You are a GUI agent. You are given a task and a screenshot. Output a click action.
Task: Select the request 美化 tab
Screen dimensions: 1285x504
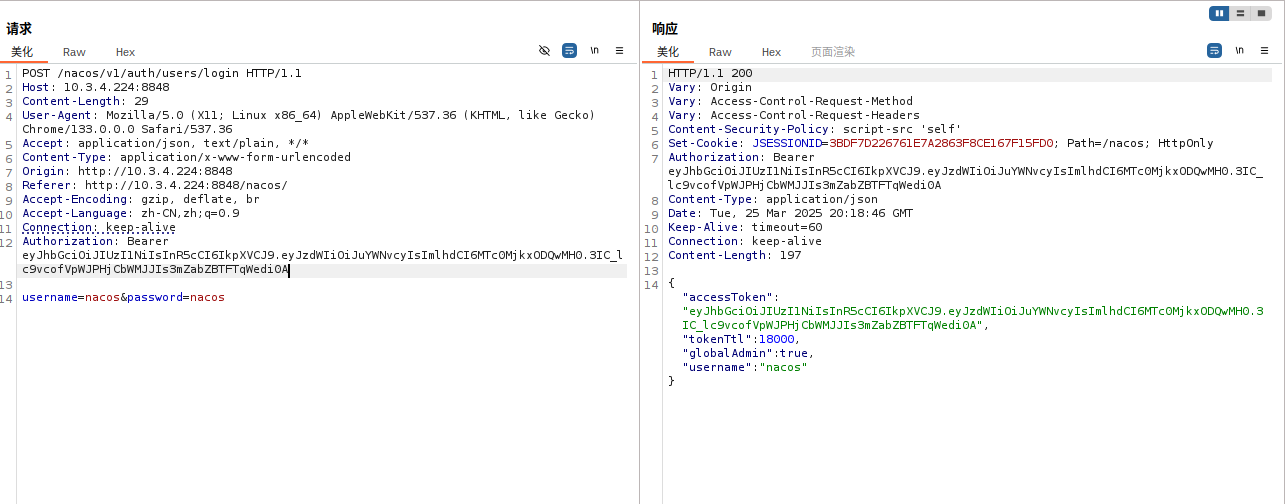coord(22,52)
